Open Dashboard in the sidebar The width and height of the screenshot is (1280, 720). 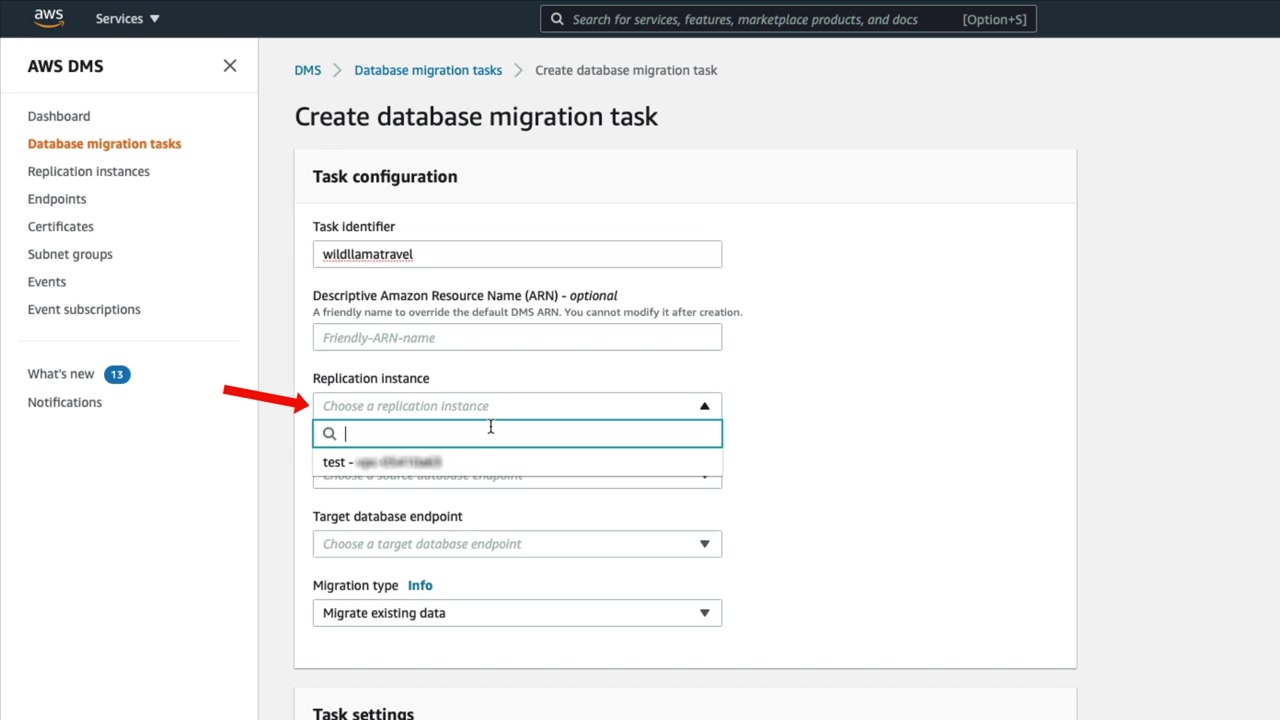59,116
